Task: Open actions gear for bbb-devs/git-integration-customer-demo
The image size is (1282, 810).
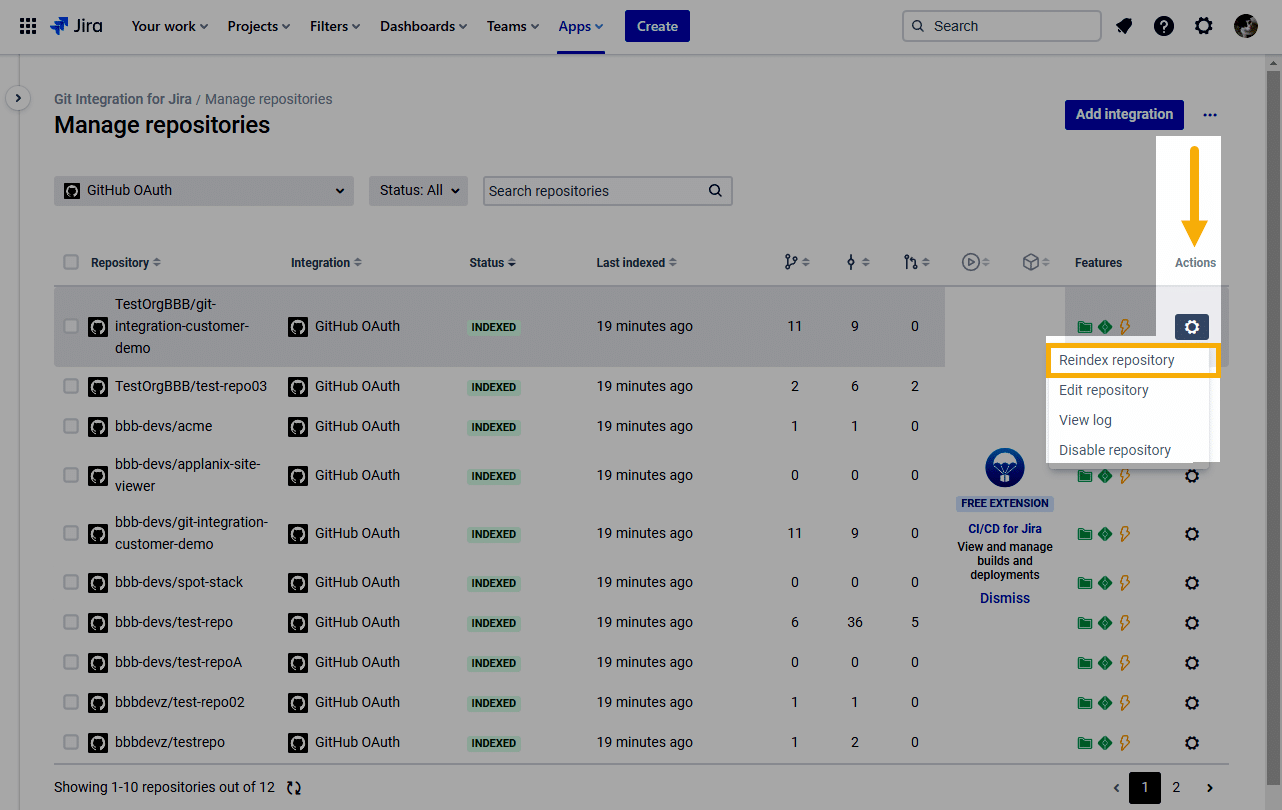Action: click(x=1191, y=534)
